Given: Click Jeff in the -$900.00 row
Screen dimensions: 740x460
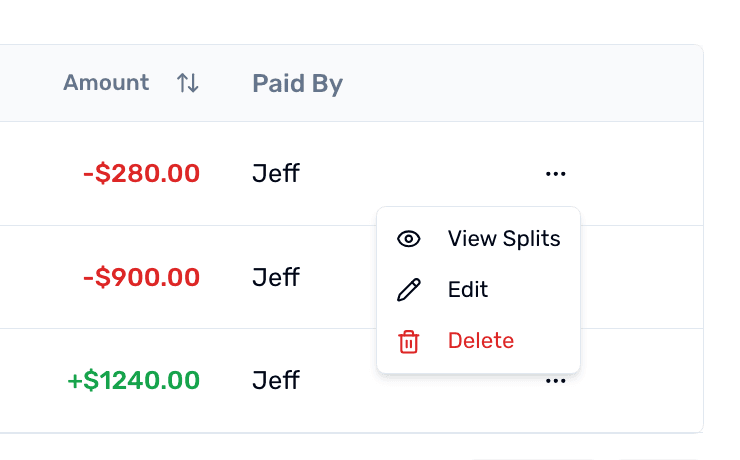Looking at the screenshot, I should pyautogui.click(x=276, y=277).
